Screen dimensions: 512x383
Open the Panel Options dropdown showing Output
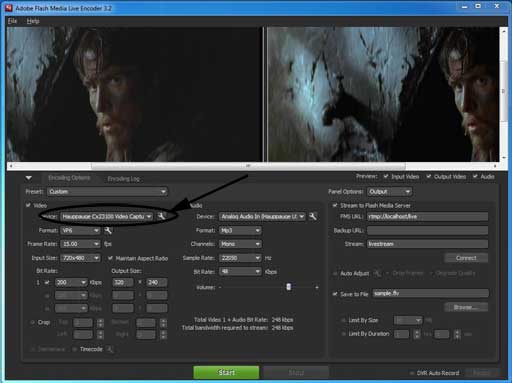pos(390,192)
